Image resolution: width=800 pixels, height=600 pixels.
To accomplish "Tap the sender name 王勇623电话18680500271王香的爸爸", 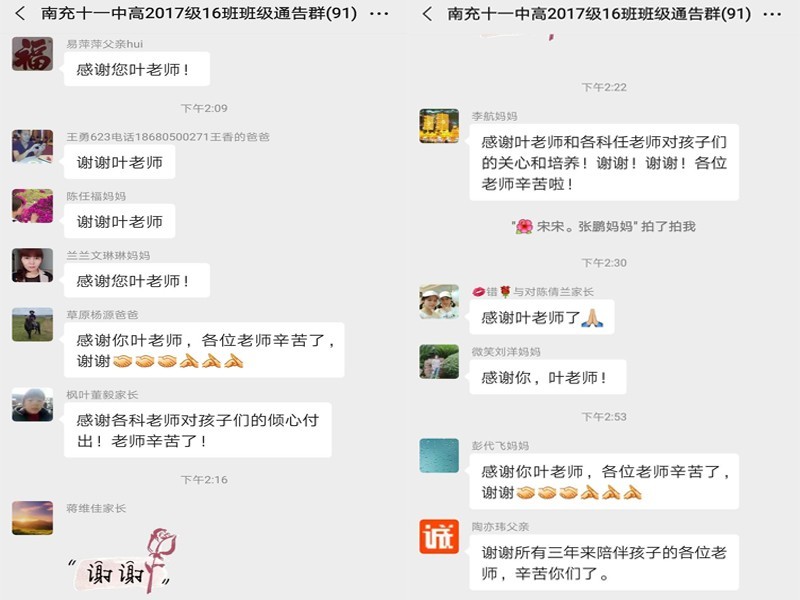I will click(168, 137).
